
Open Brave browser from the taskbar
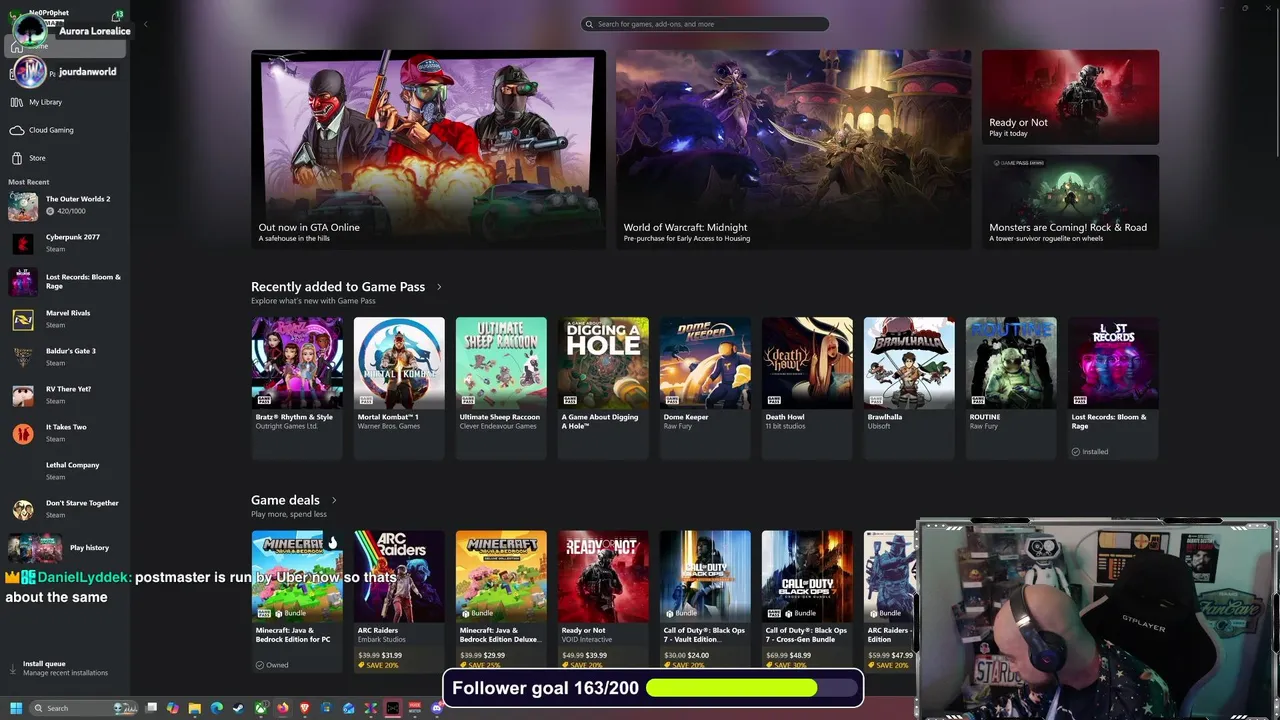305,708
